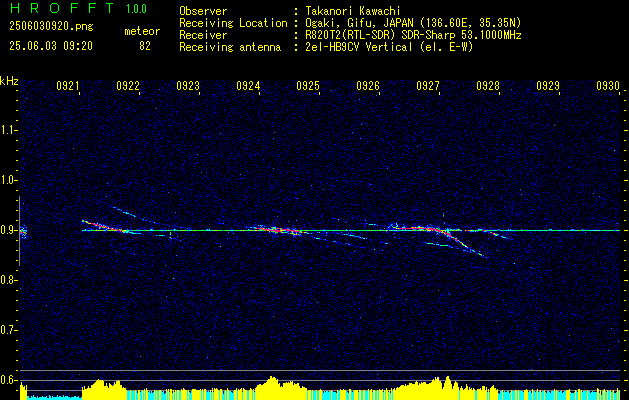The width and height of the screenshot is (629, 400).
Task: Click the 0.6 kHz axis label
Action: pyautogui.click(x=9, y=380)
